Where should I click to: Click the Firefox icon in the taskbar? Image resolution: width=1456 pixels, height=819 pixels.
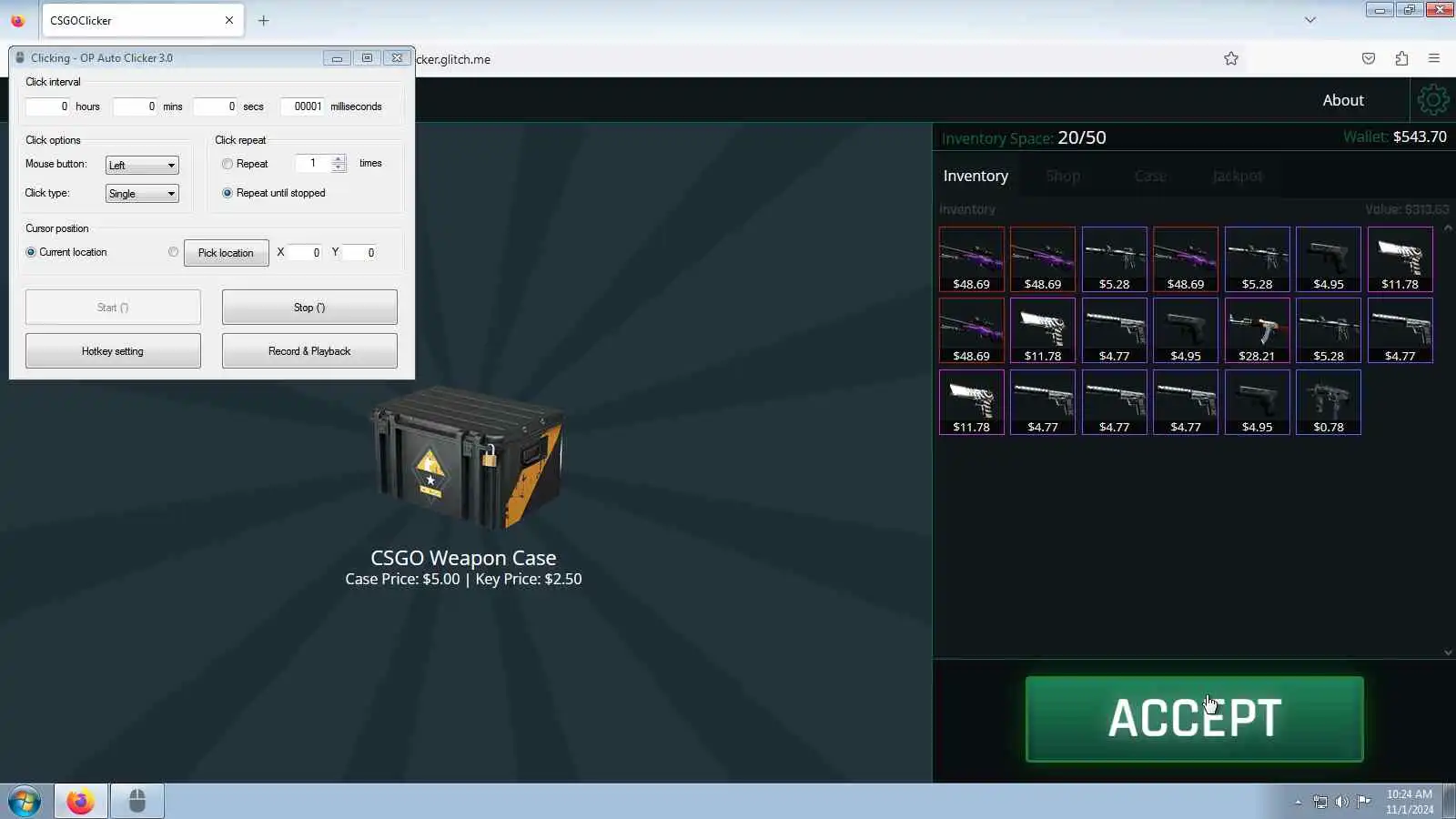tap(80, 802)
